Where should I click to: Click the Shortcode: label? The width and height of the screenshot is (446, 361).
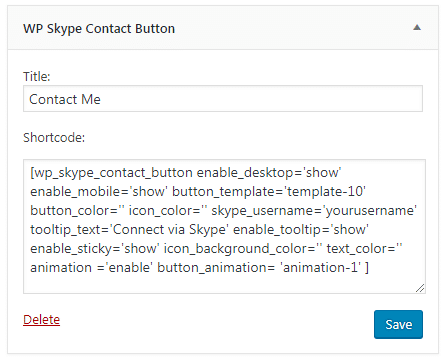point(54,137)
